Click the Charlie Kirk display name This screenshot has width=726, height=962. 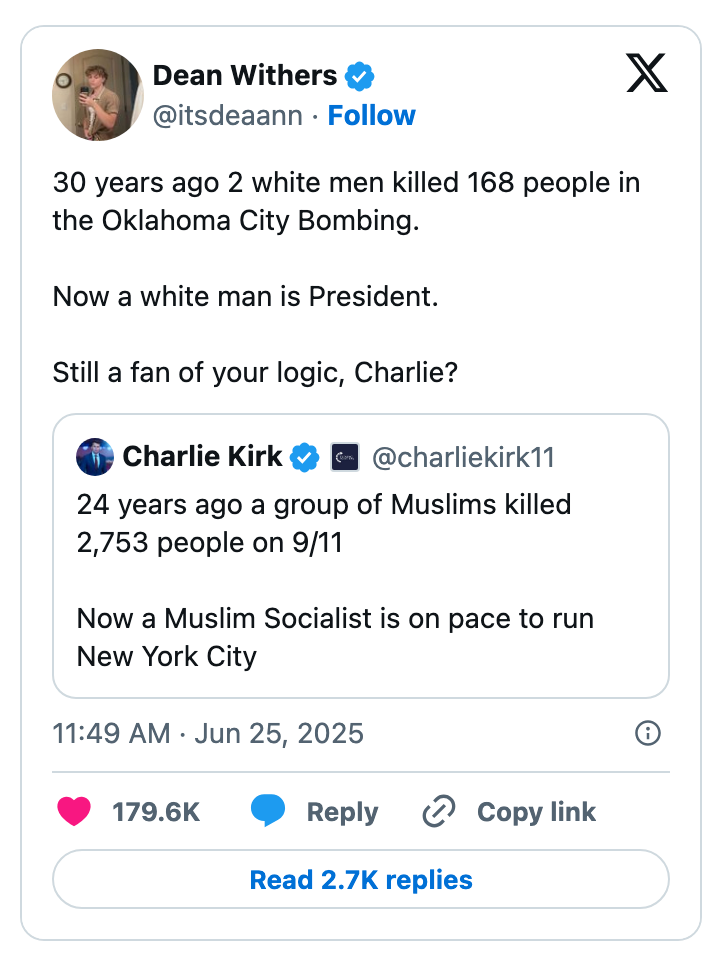(203, 457)
